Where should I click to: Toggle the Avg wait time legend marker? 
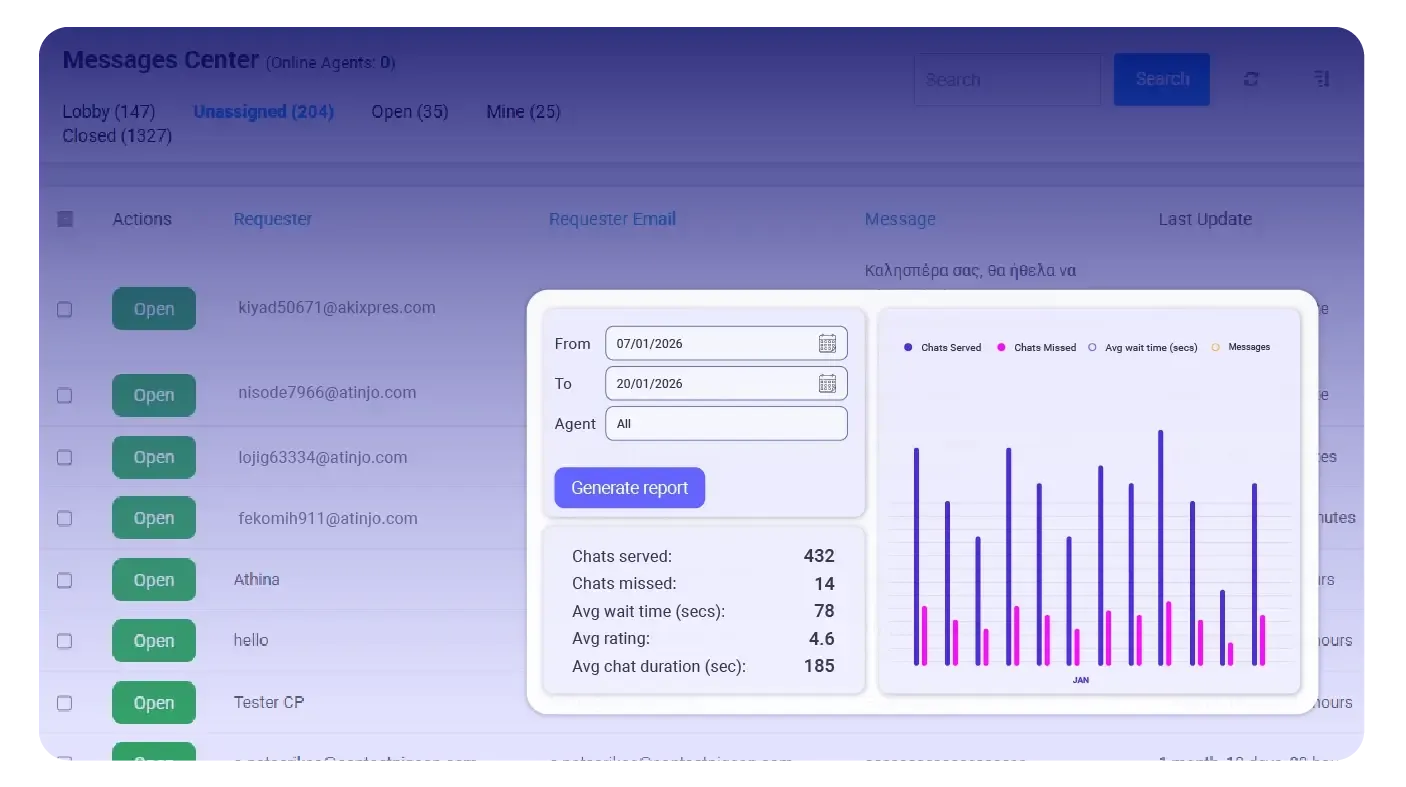point(1092,347)
